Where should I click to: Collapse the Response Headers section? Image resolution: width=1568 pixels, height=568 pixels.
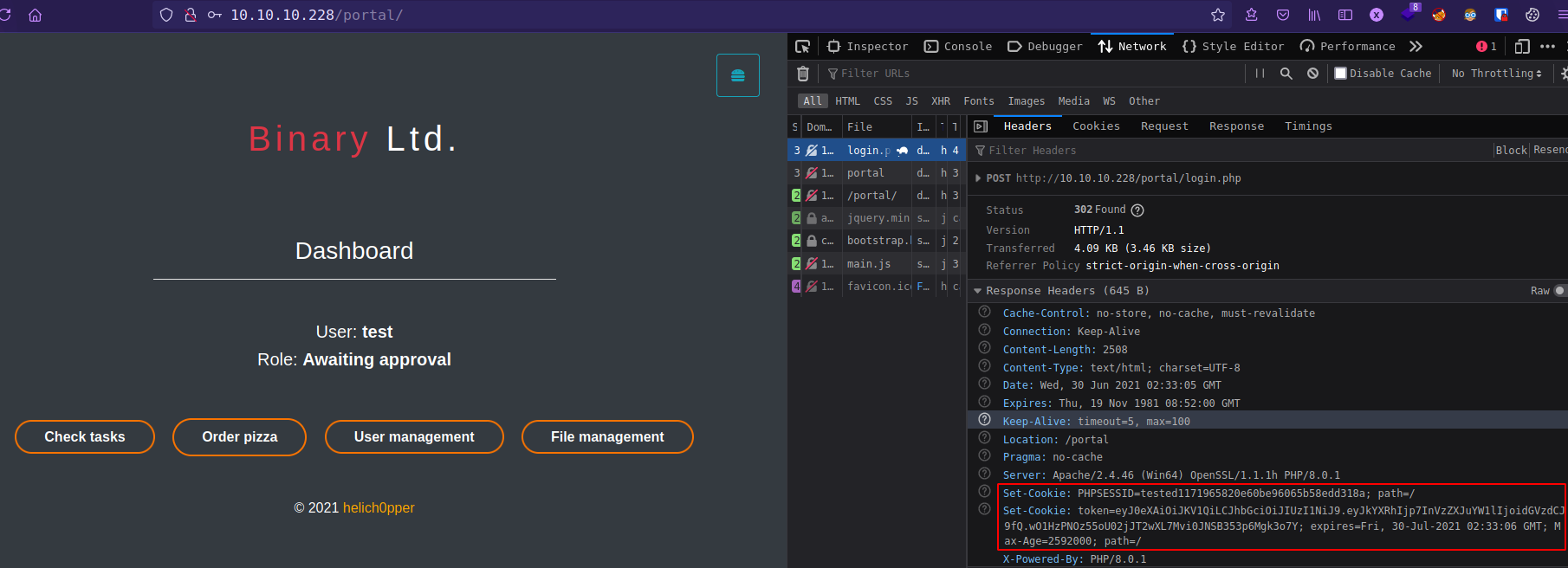click(x=978, y=291)
